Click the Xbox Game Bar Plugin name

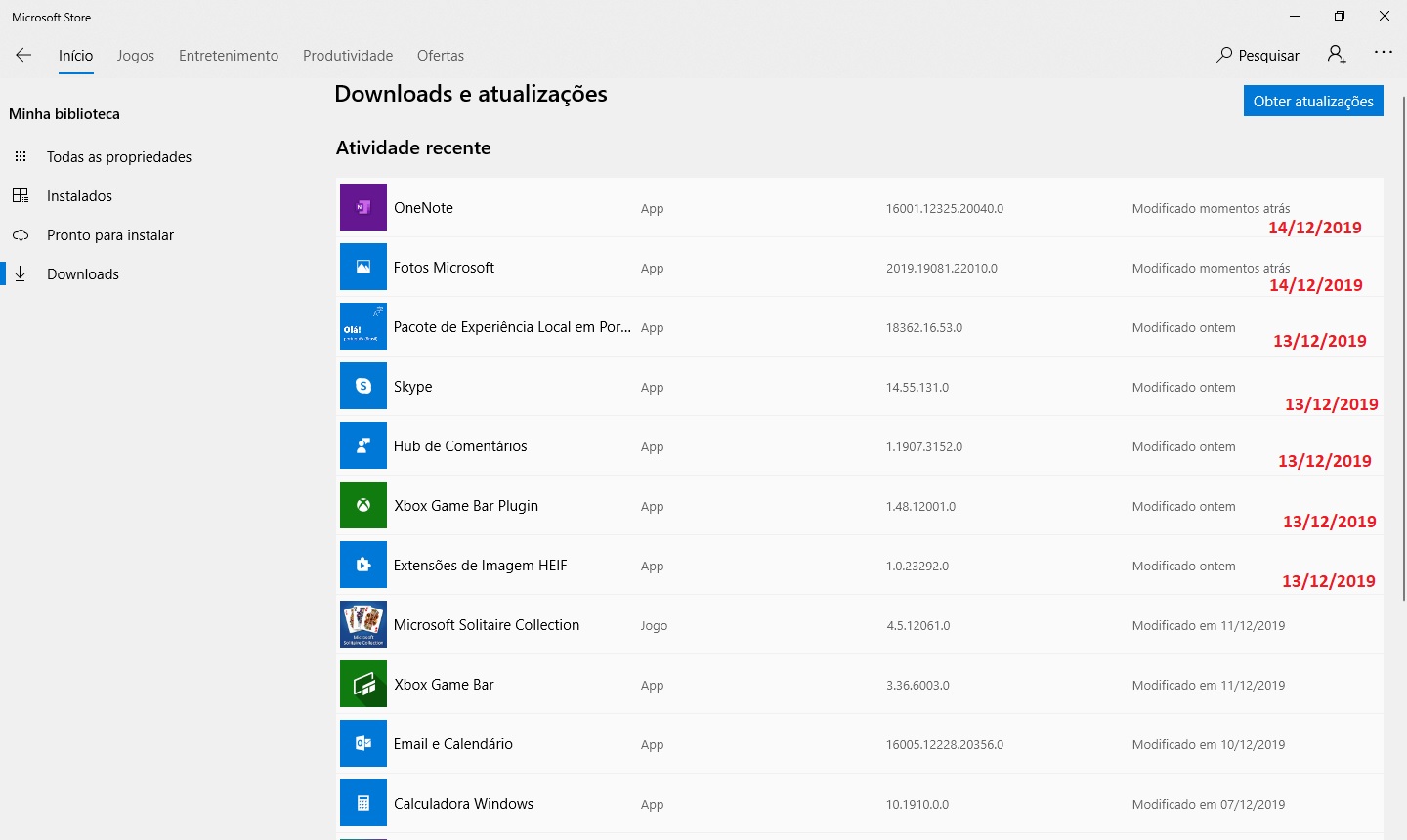(466, 506)
